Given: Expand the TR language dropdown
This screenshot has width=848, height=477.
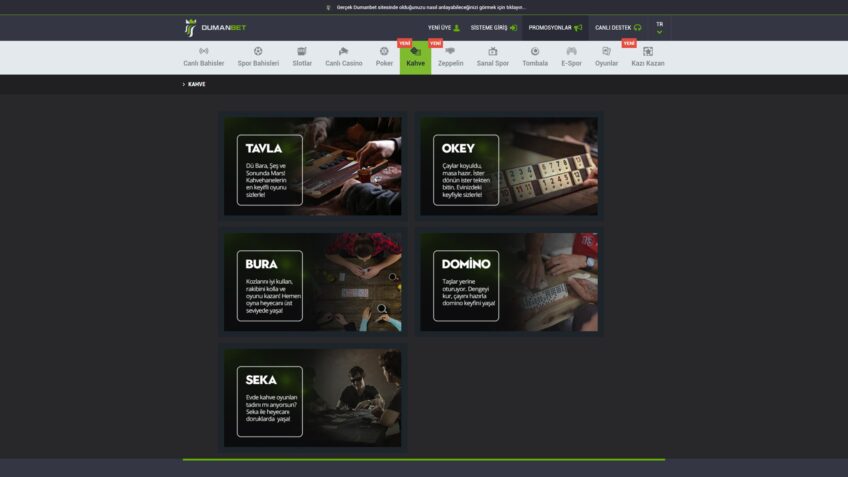Looking at the screenshot, I should click(x=659, y=27).
